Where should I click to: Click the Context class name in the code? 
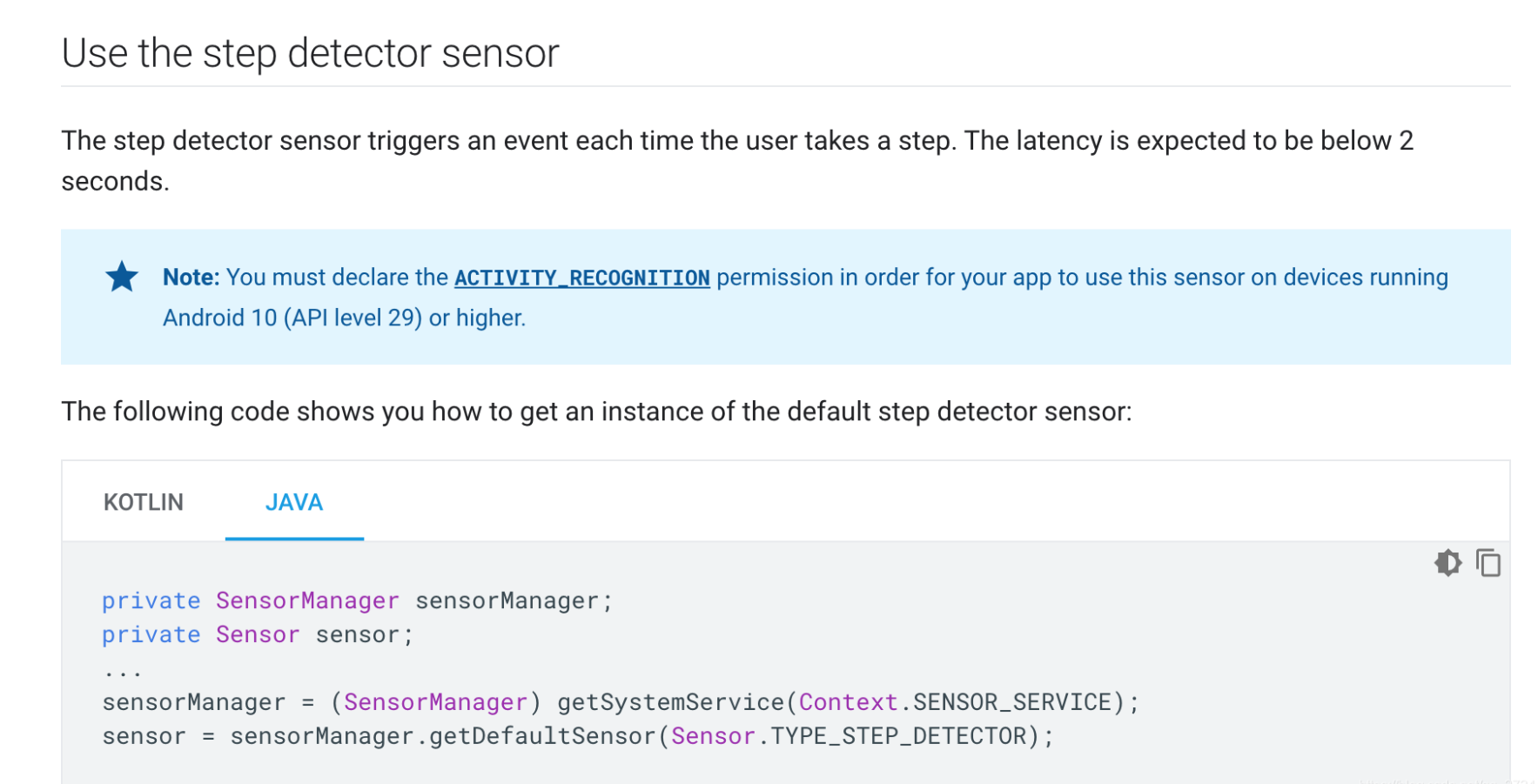(x=848, y=702)
